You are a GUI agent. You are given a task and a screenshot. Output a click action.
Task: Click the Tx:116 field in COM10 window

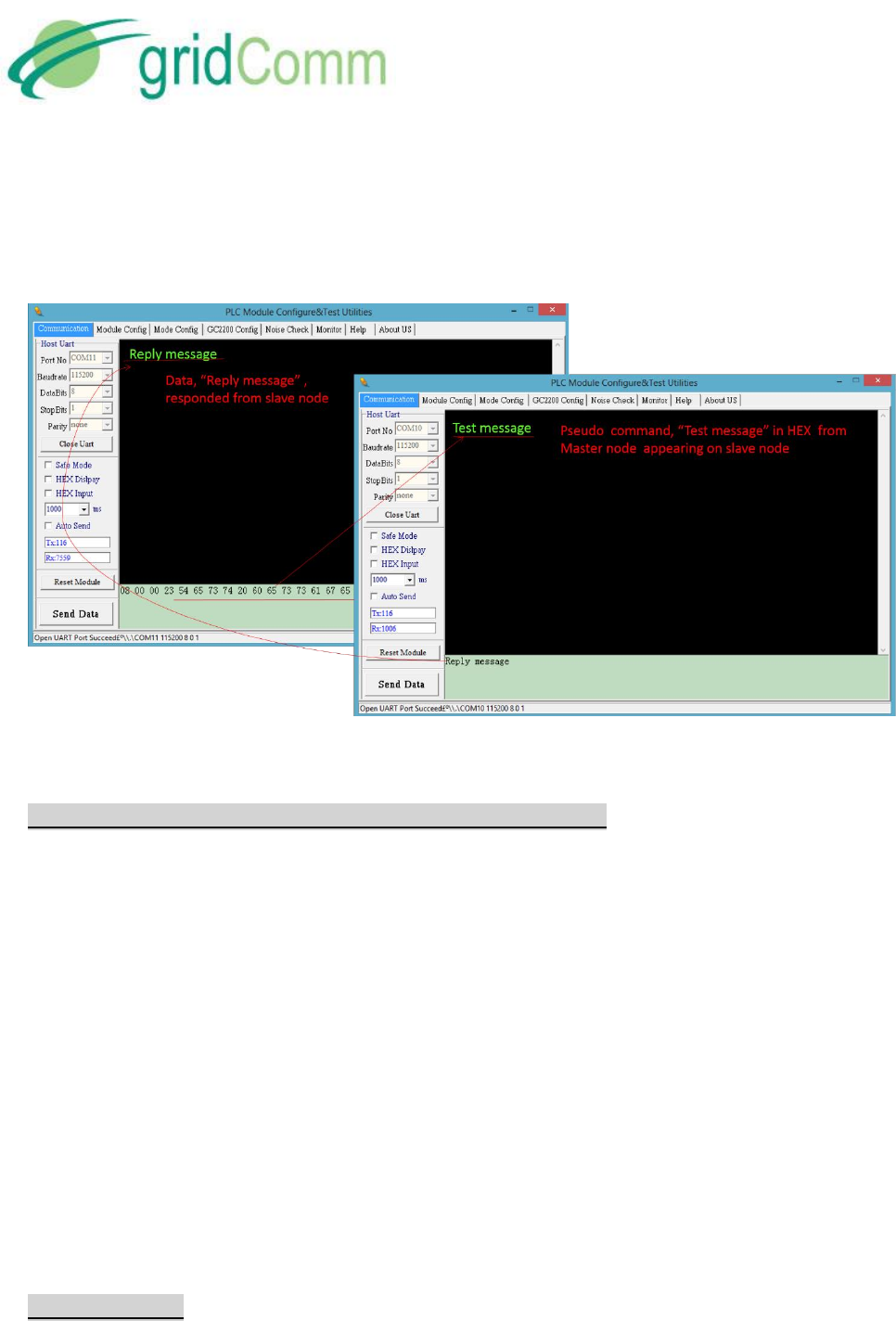[403, 613]
